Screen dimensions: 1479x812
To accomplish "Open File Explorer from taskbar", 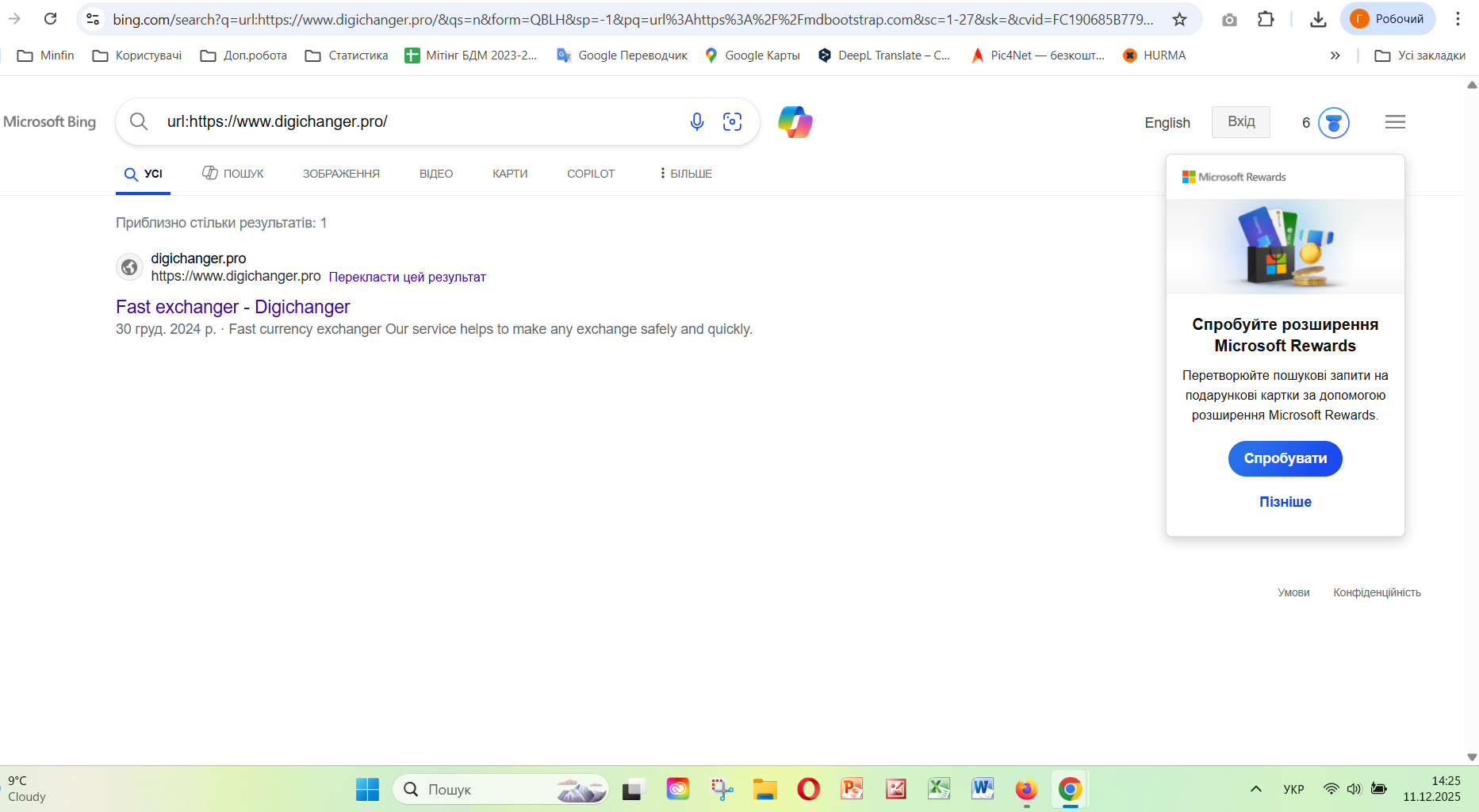I will coord(764,789).
